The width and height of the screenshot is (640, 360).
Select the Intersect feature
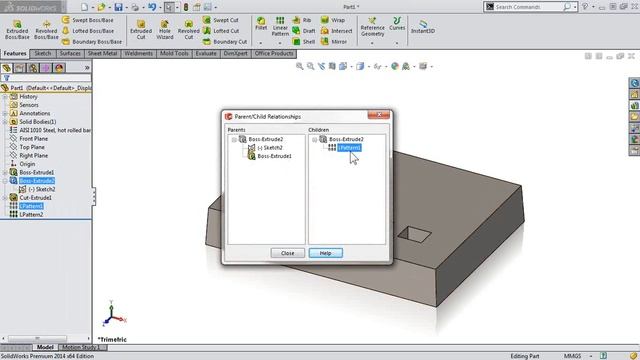337,31
